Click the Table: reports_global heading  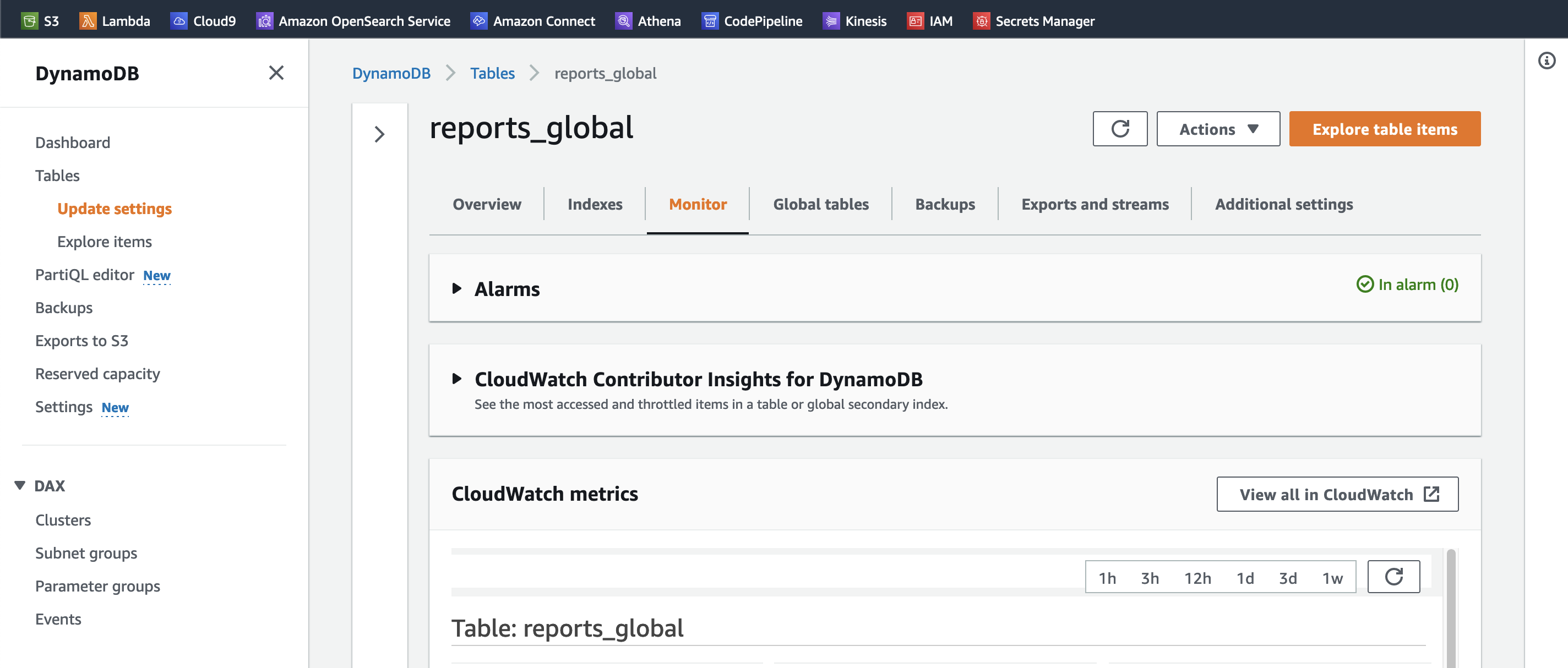[x=567, y=628]
